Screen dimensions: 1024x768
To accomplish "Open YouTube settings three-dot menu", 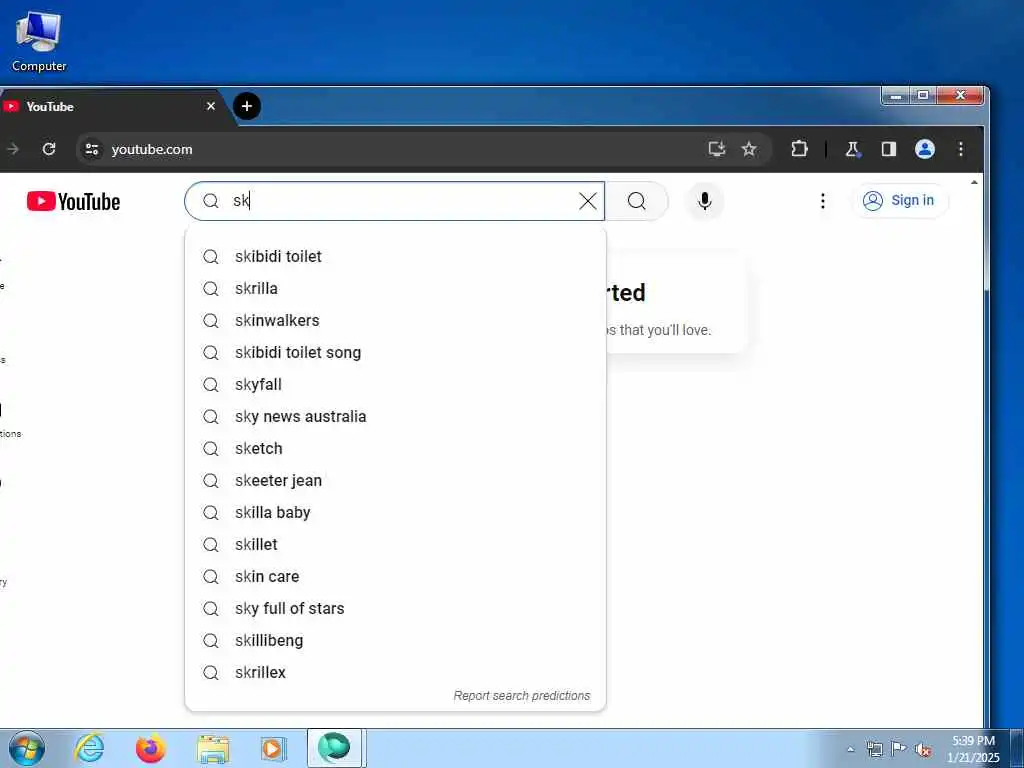I will coord(822,200).
